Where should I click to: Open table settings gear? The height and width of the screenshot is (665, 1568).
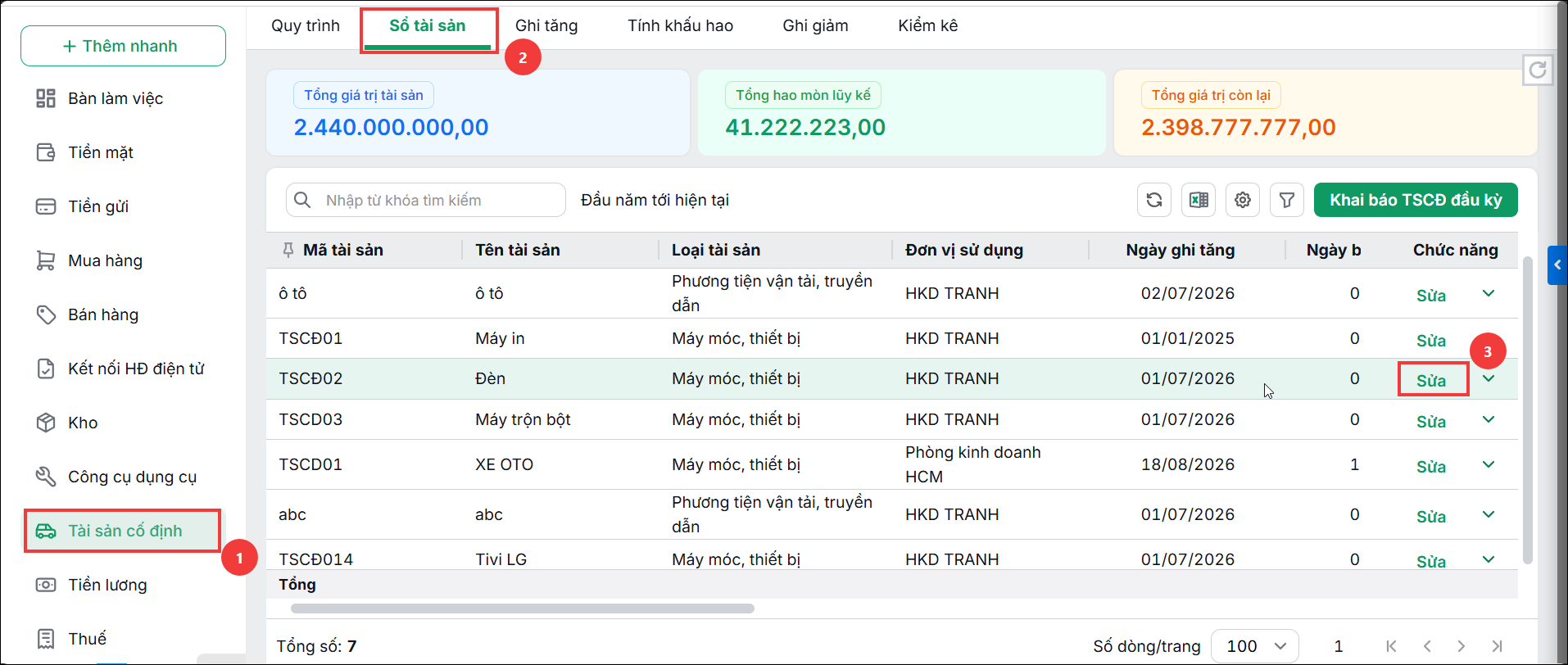[x=1243, y=200]
